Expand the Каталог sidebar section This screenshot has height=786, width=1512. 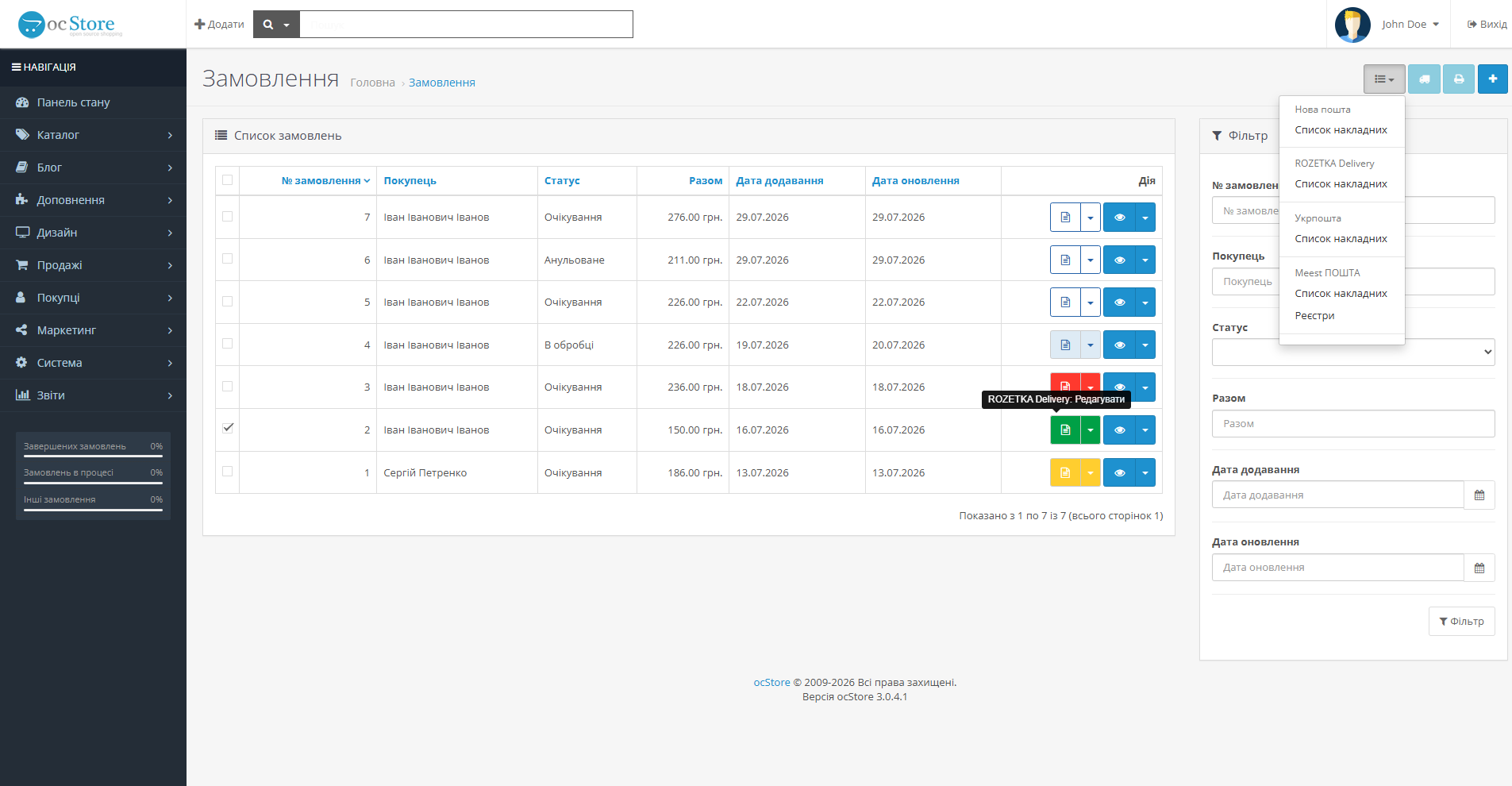click(93, 135)
